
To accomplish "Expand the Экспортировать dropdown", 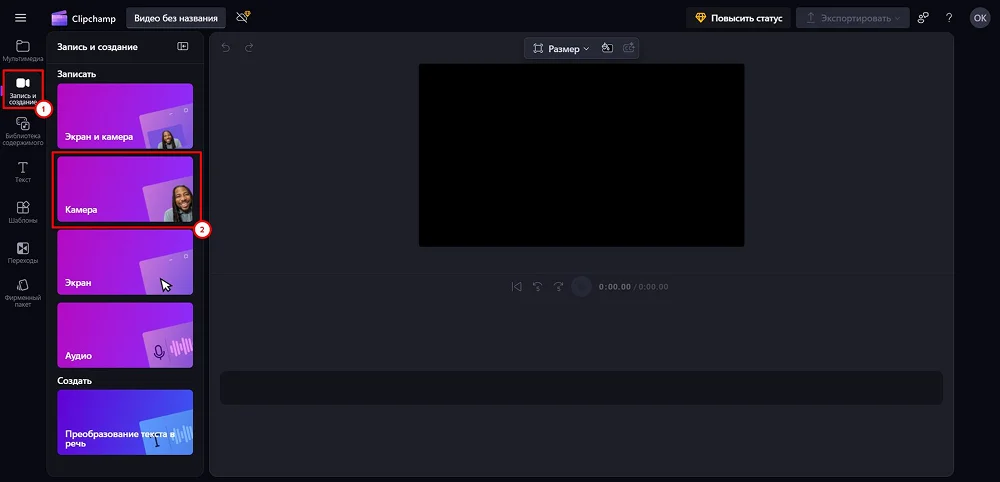I will pyautogui.click(x=852, y=18).
